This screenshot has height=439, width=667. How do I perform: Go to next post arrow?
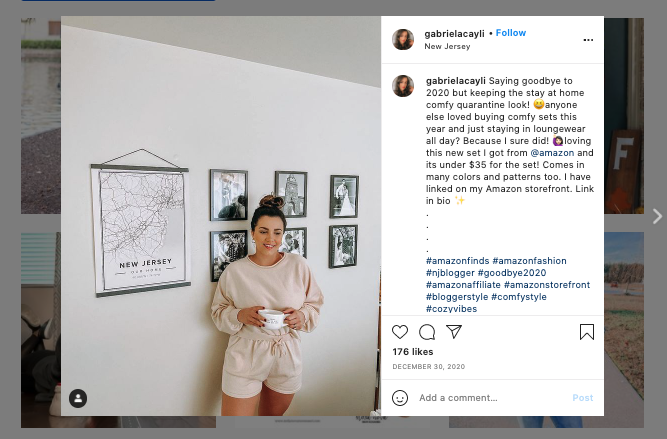tap(657, 216)
